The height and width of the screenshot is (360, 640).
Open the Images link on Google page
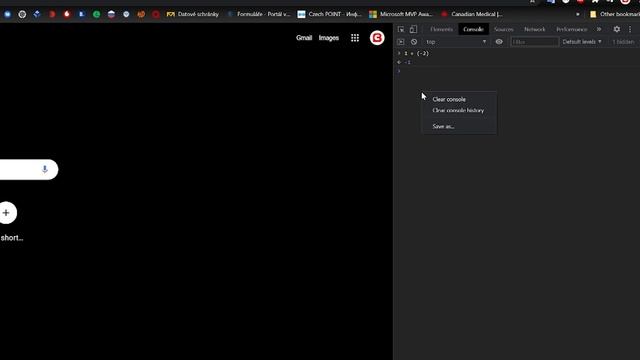click(329, 38)
